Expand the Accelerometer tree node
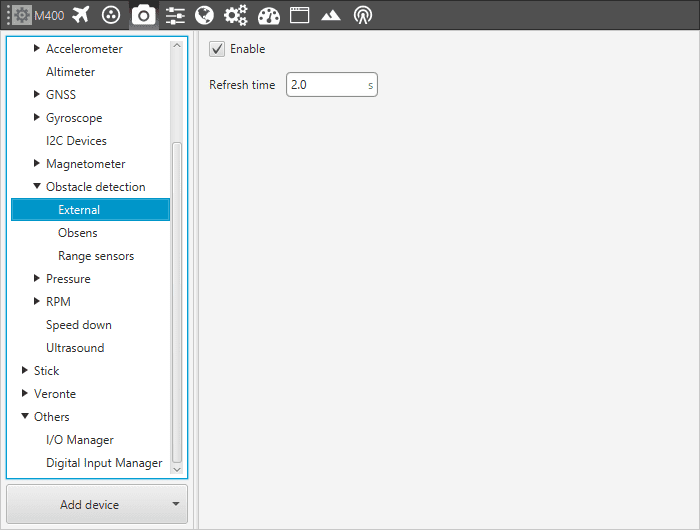This screenshot has width=700, height=530. pos(37,48)
